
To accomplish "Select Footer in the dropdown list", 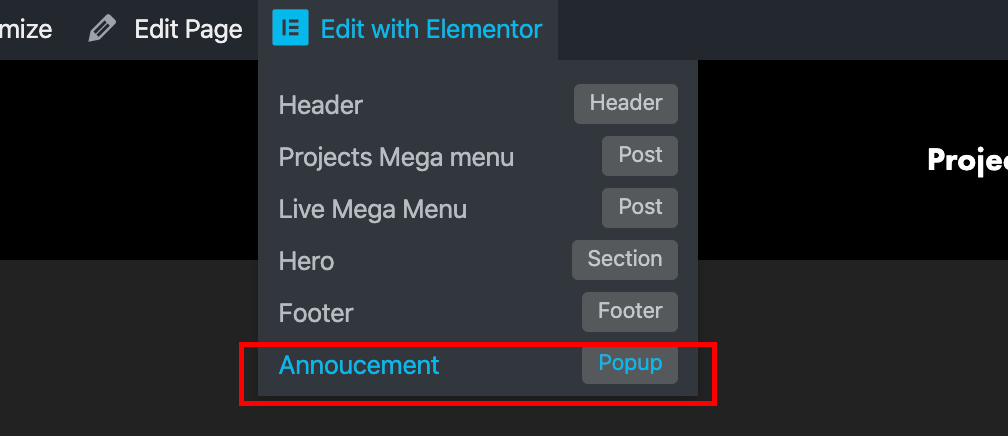I will [316, 313].
